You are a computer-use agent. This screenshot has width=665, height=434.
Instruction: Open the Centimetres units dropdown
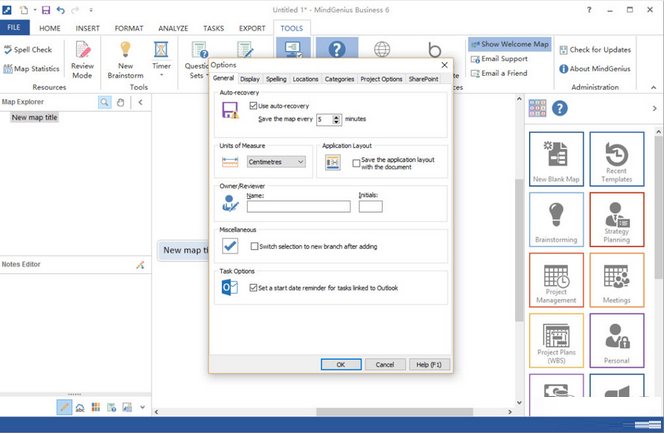[277, 161]
